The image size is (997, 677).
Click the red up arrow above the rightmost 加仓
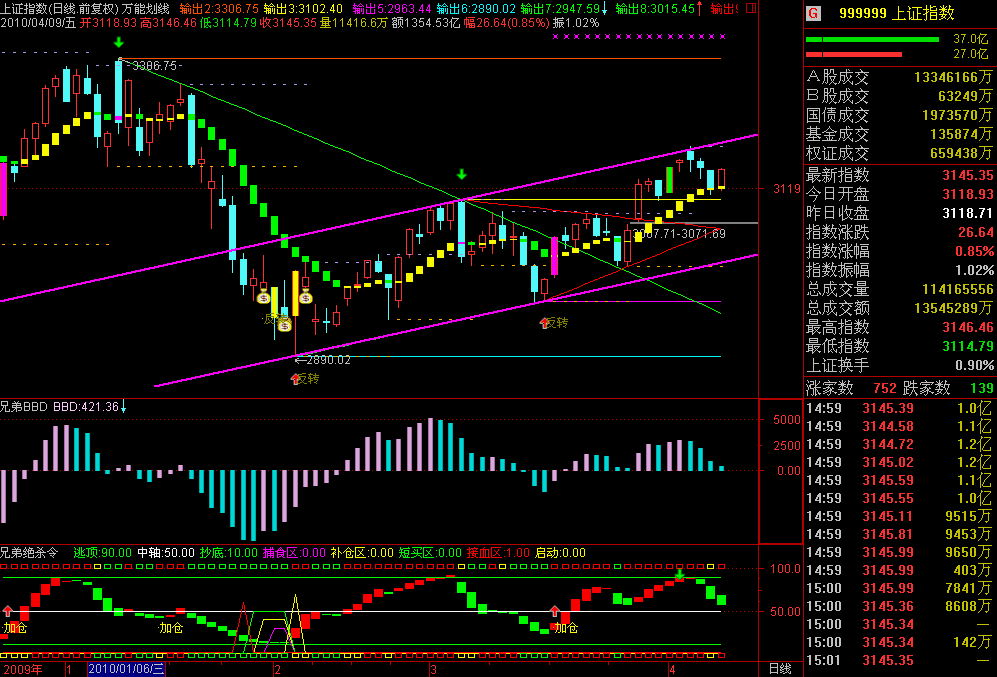pos(555,611)
